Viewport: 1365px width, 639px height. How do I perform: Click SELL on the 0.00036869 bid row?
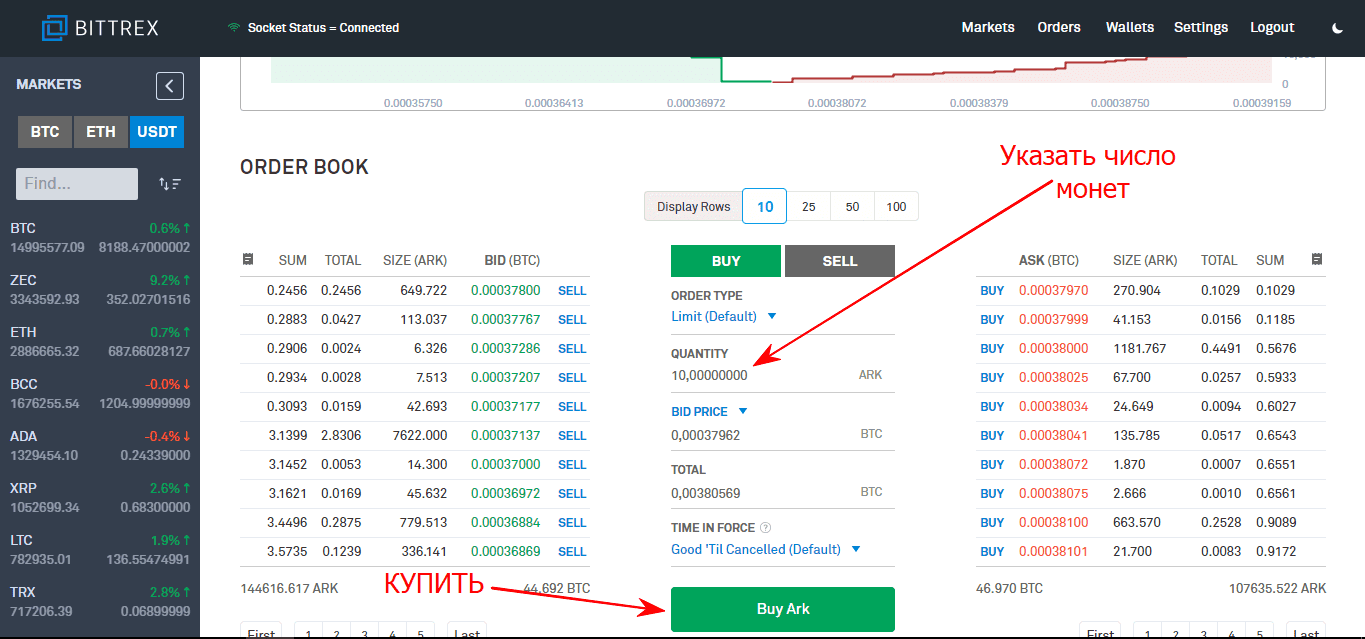tap(572, 552)
